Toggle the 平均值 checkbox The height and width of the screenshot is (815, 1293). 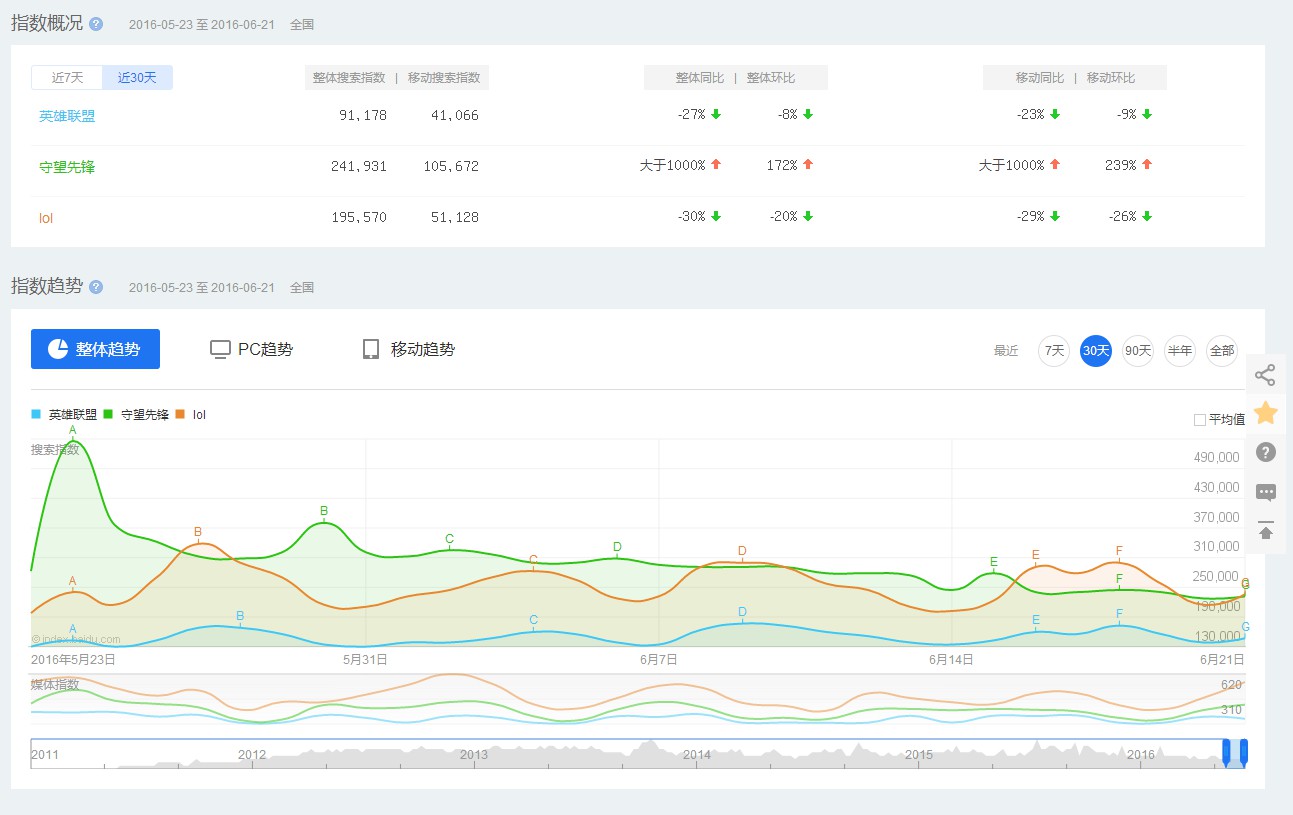(x=1199, y=420)
